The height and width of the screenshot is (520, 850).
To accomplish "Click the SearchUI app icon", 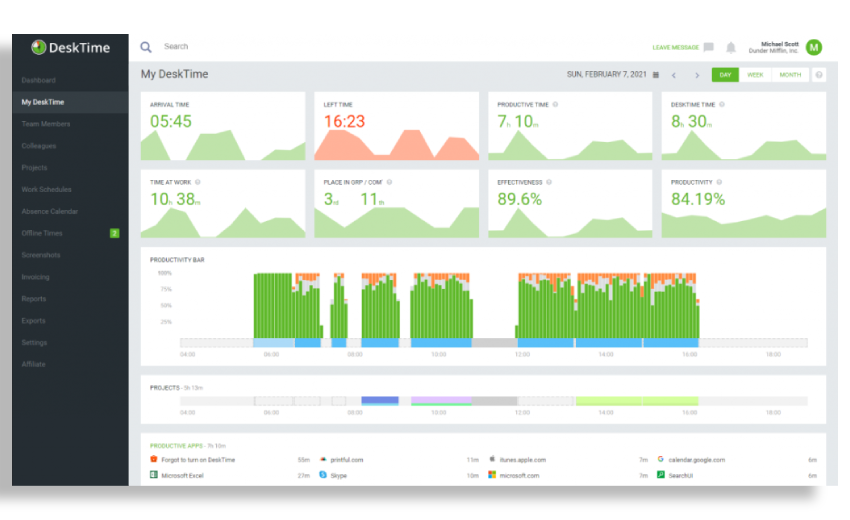I will (x=661, y=475).
